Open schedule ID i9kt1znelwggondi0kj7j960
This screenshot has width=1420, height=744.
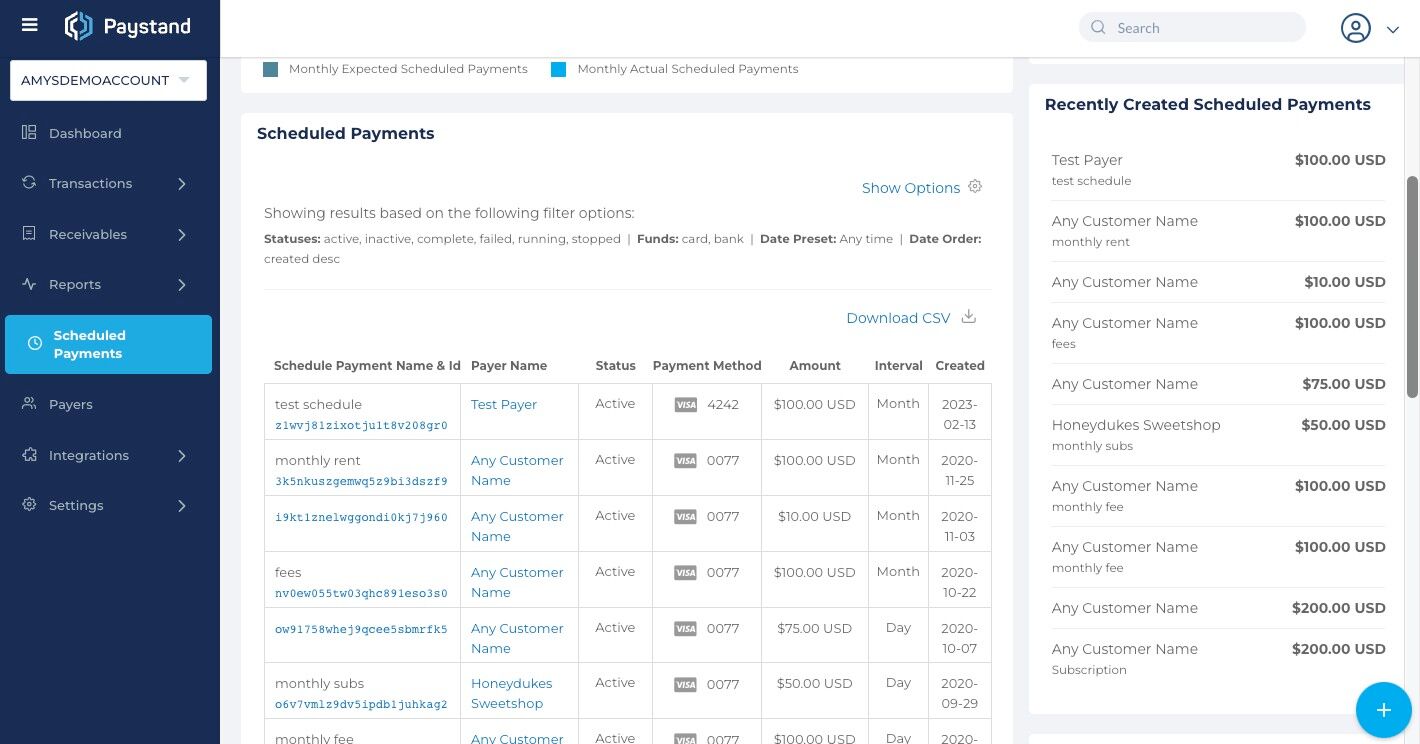tap(361, 517)
